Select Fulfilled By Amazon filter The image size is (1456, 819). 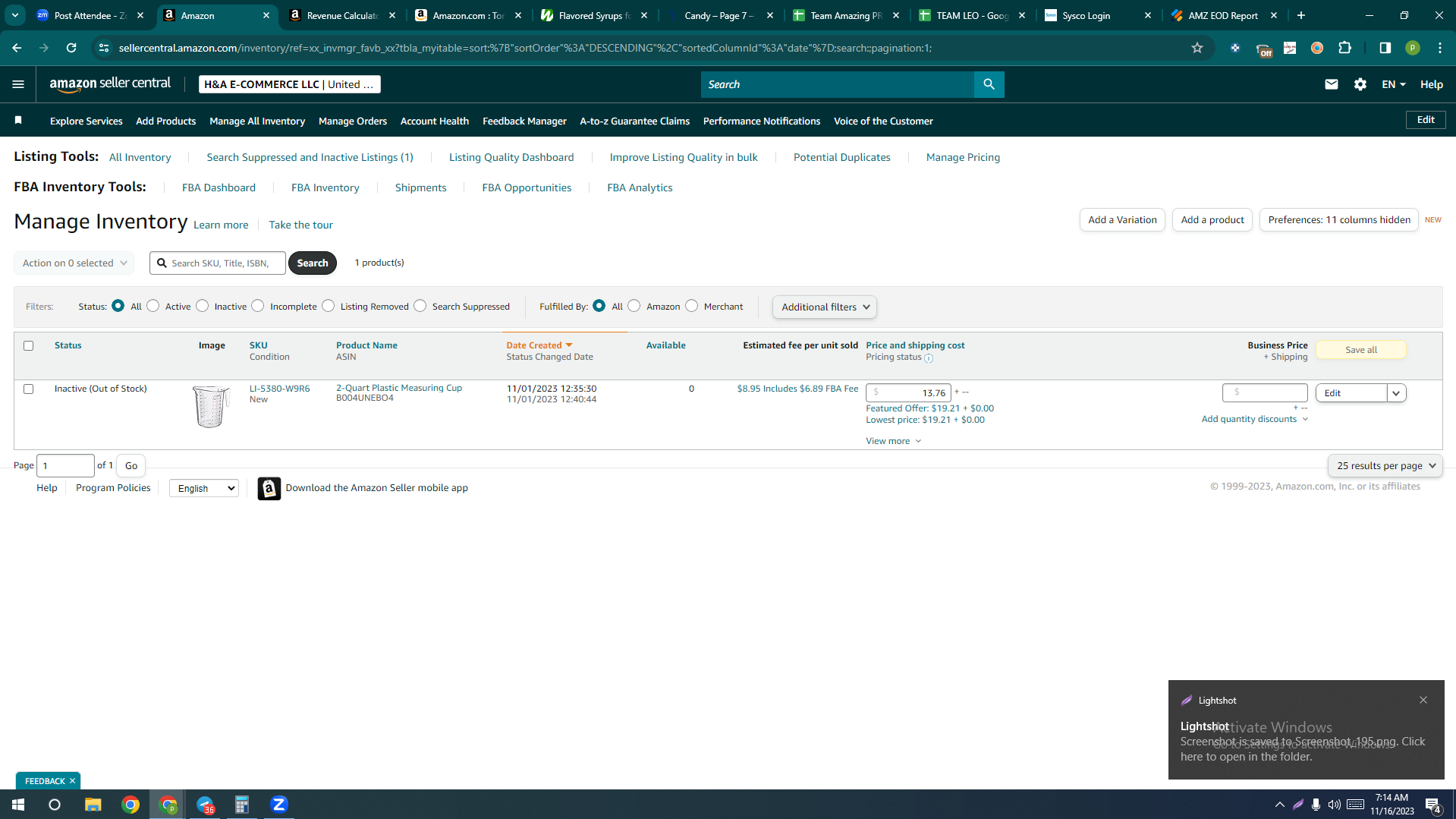click(634, 306)
